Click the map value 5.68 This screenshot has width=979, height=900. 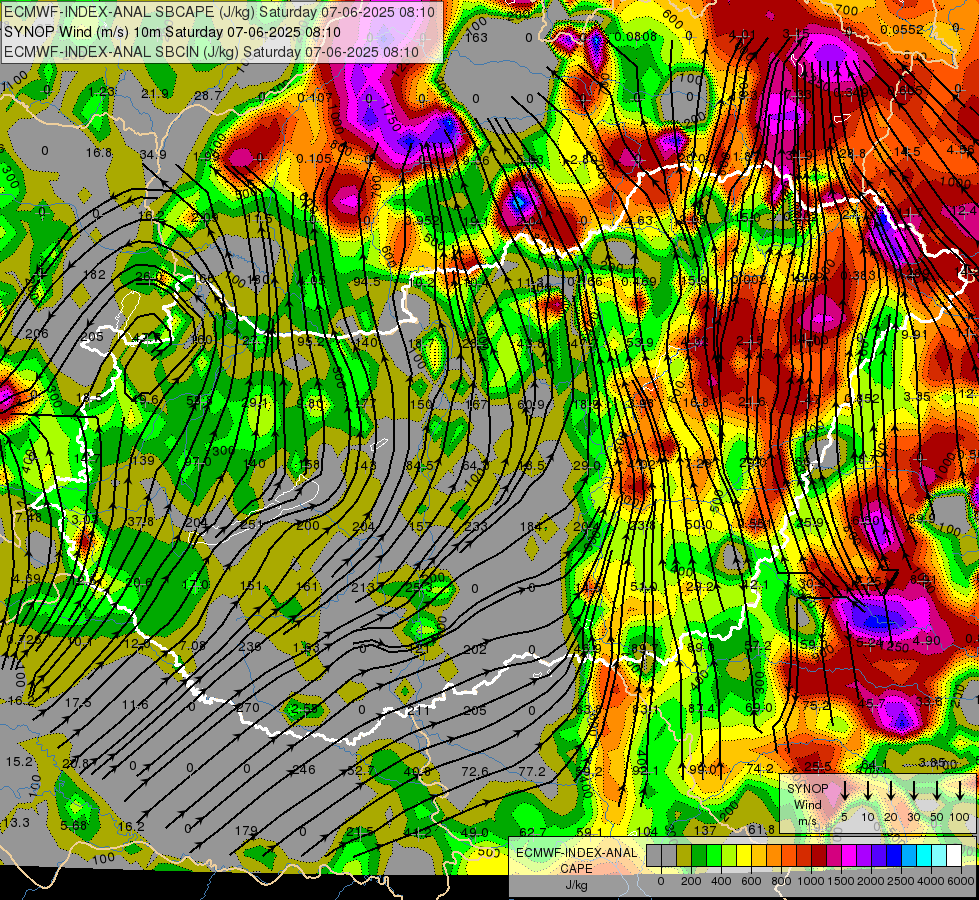(74, 825)
